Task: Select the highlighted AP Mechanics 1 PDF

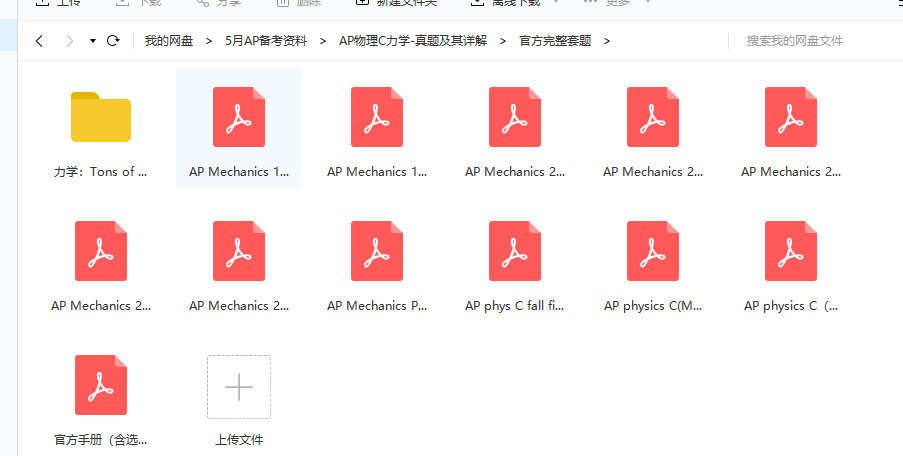Action: pos(239,128)
